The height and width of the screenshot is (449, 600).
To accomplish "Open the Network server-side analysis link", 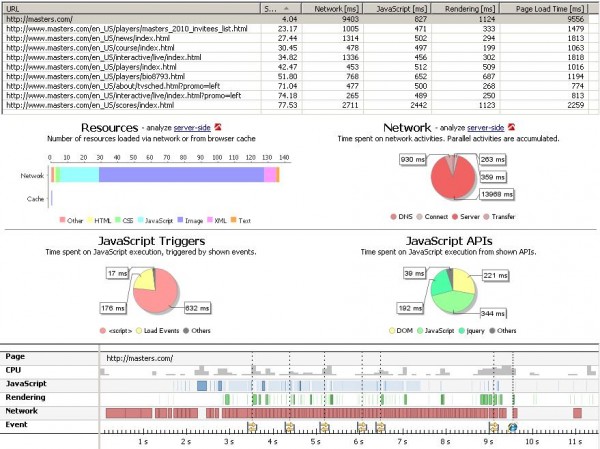I will coord(486,128).
